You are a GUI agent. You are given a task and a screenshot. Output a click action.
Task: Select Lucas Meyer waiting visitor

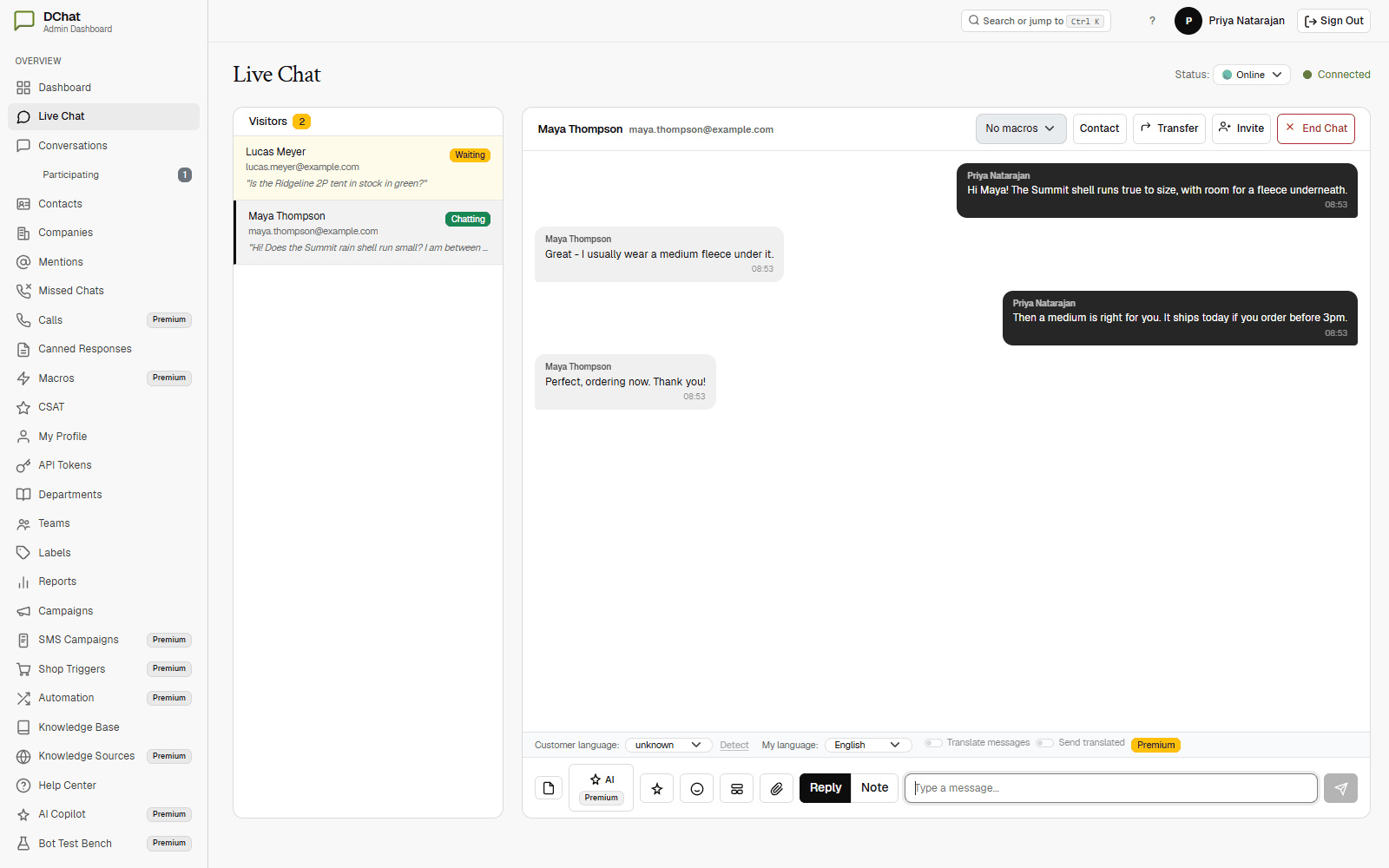[368, 168]
